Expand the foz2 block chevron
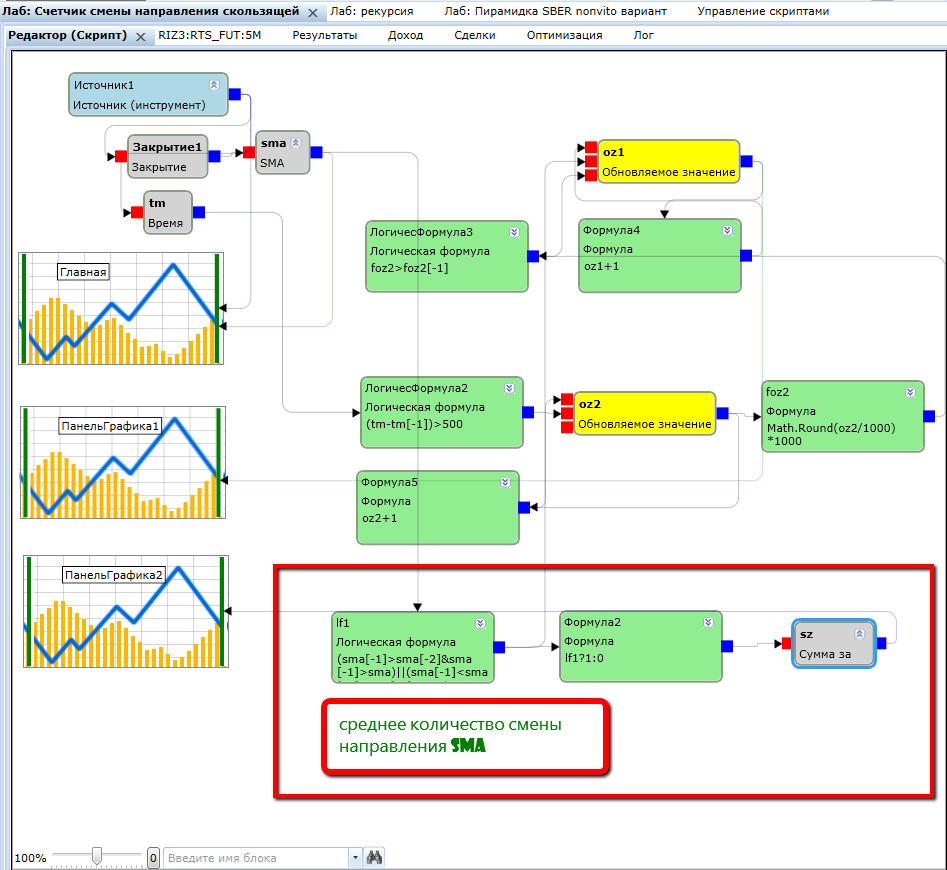Viewport: 947px width, 870px height. click(x=910, y=392)
